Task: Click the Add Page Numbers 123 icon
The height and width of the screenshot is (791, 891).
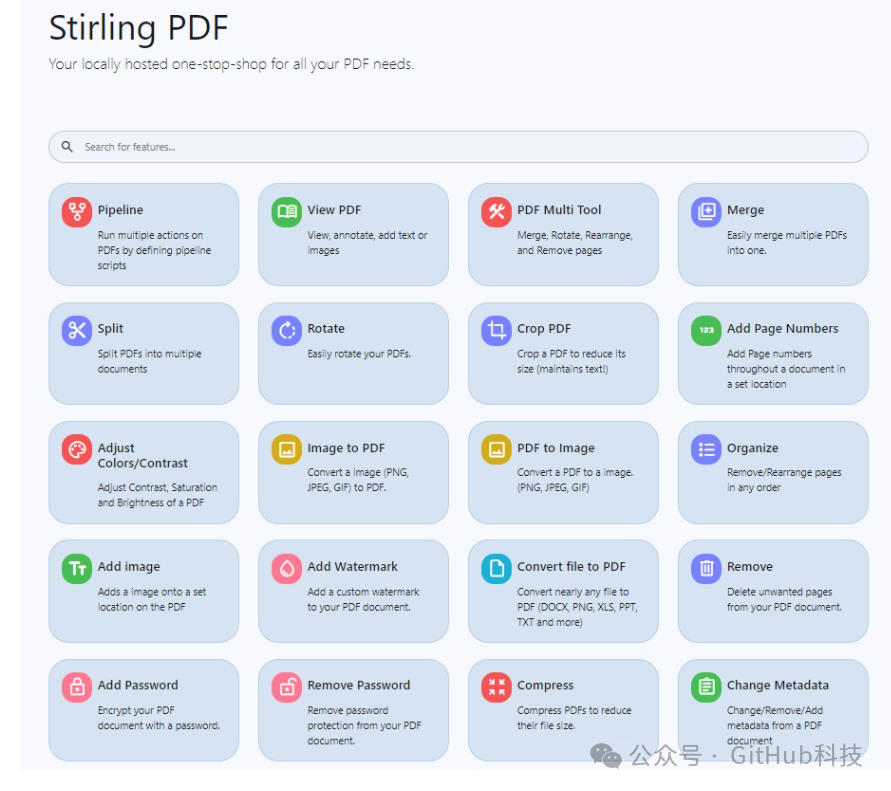Action: point(706,330)
